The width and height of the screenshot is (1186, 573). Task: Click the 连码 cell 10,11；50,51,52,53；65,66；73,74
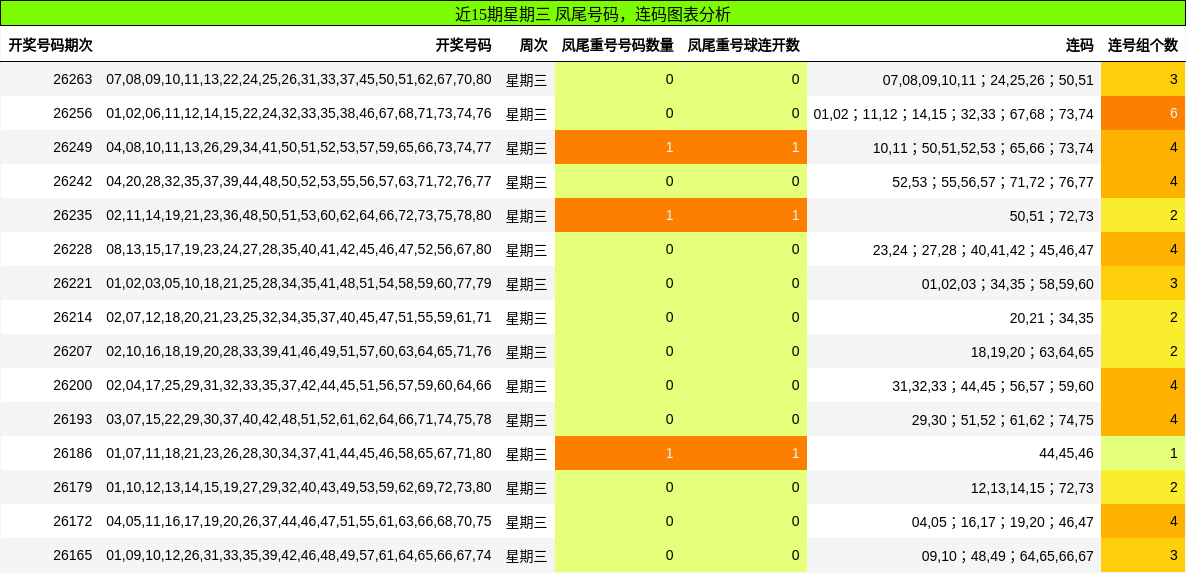983,148
